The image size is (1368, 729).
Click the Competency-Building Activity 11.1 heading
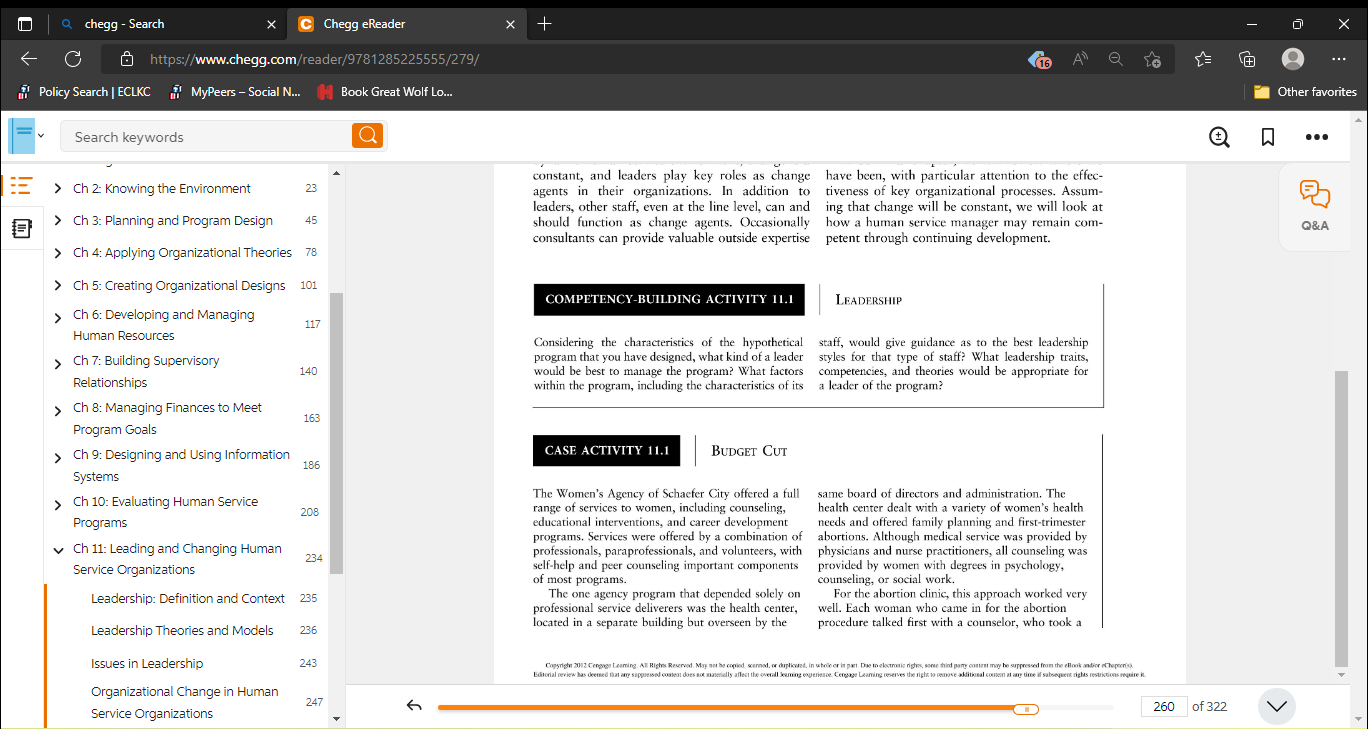pyautogui.click(x=669, y=299)
